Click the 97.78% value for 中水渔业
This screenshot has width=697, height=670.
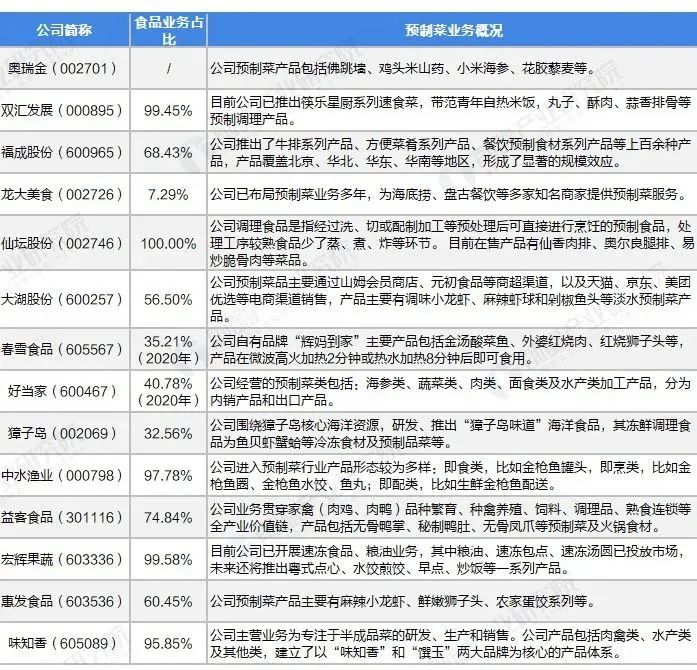click(168, 476)
